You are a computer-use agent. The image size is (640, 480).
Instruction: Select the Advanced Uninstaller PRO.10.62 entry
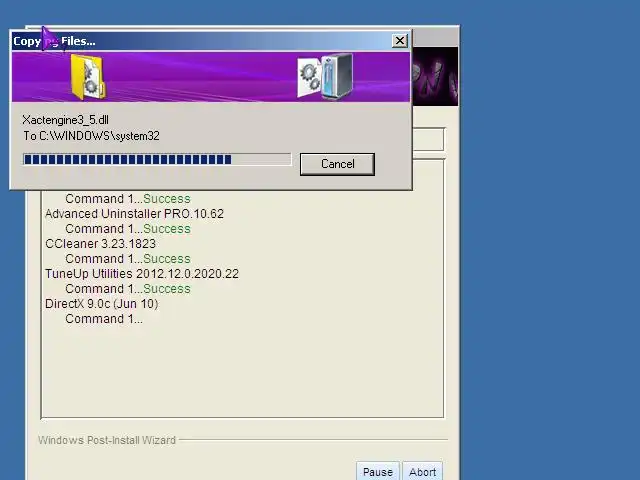(134, 213)
